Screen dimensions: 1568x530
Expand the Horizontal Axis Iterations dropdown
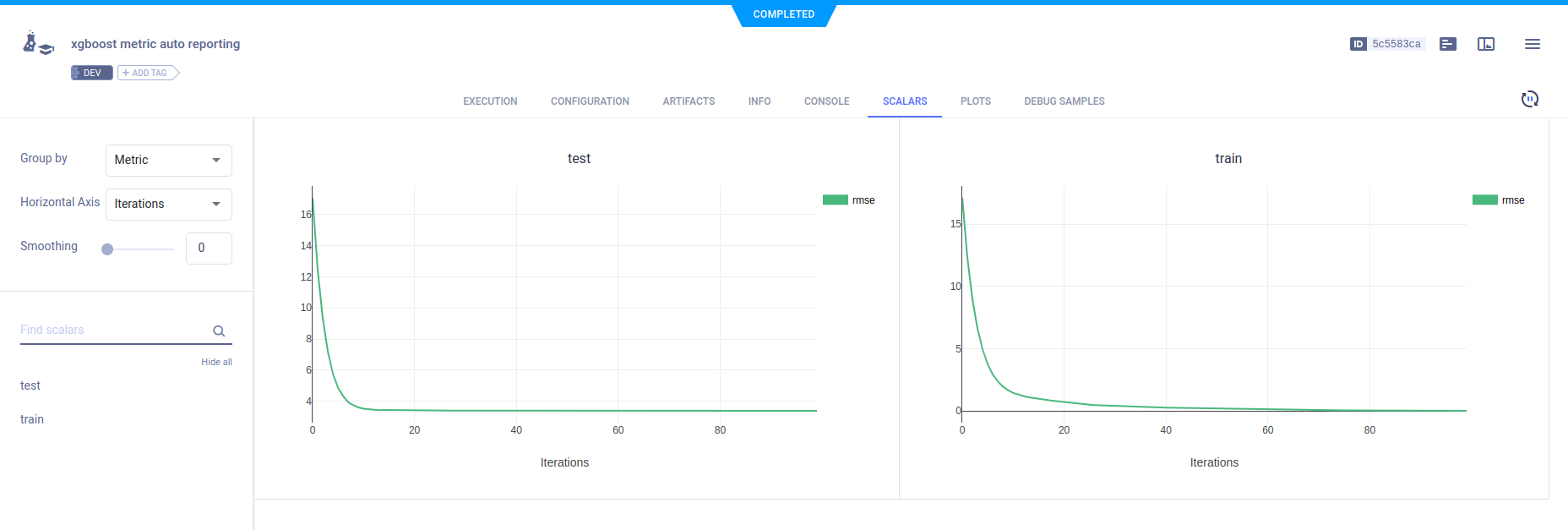coord(168,204)
